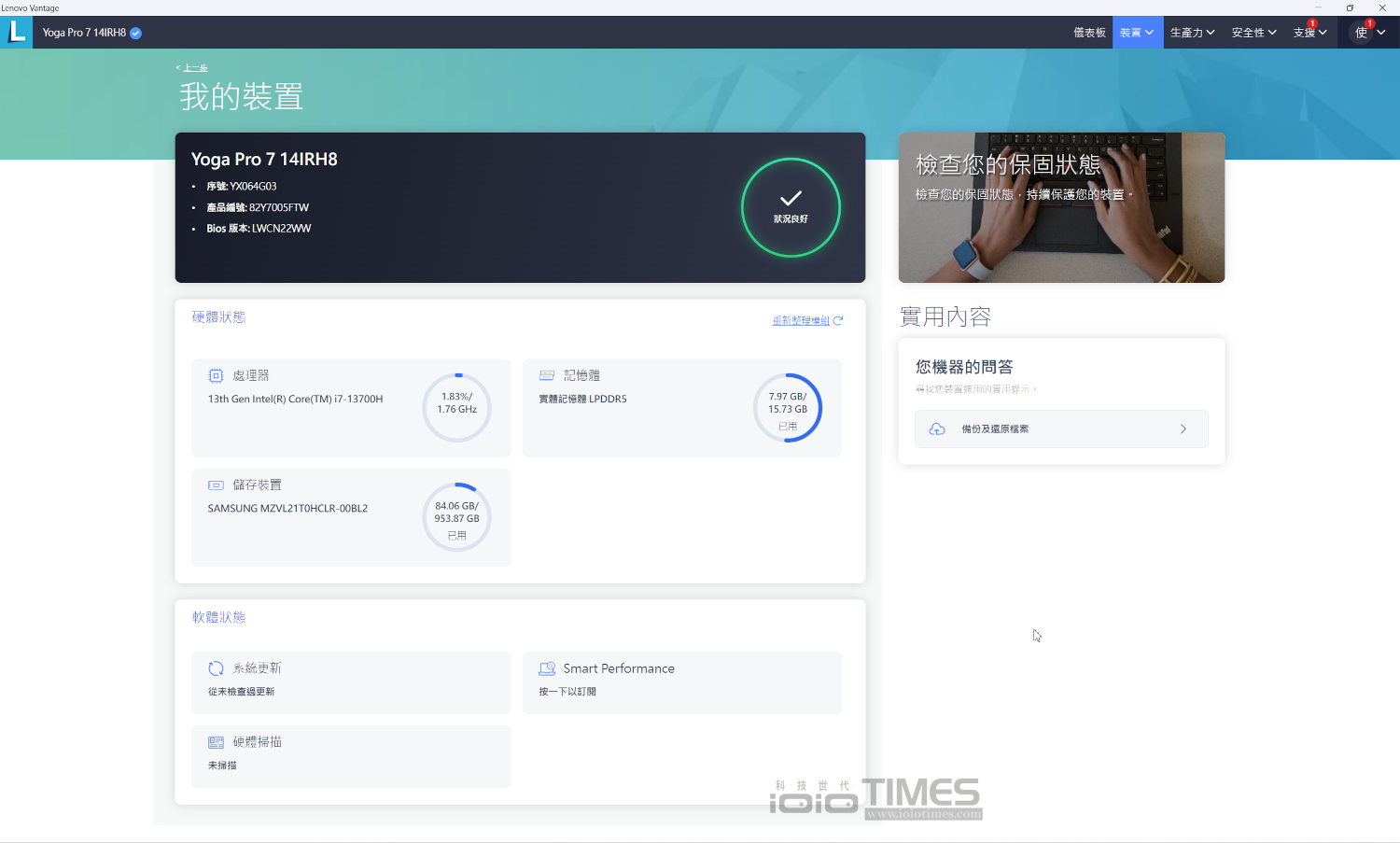Minimize the Lenovo Vantage window
Viewport: 1400px width, 843px height.
[1319, 7]
